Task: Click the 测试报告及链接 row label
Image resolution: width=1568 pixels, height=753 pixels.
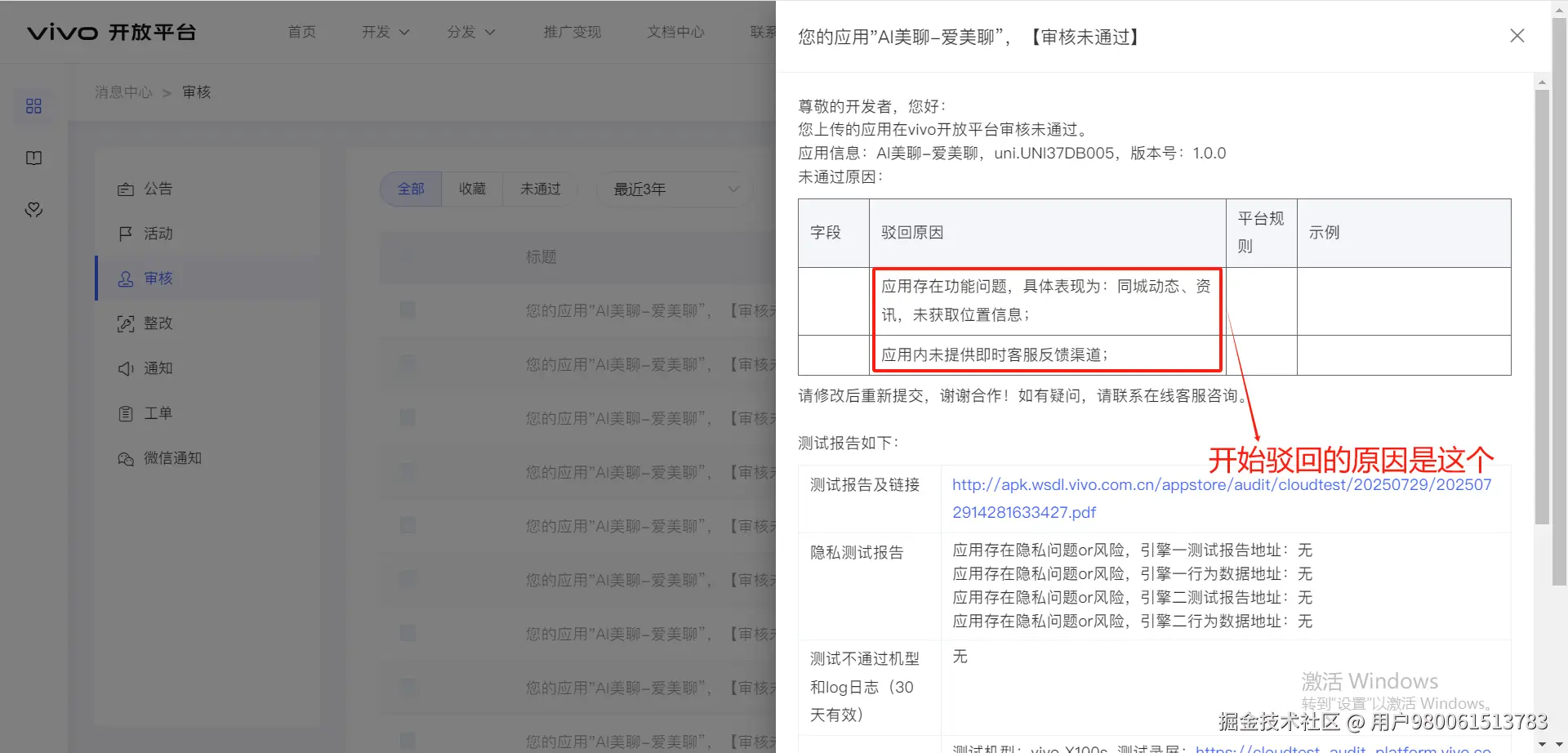Action: pos(865,485)
